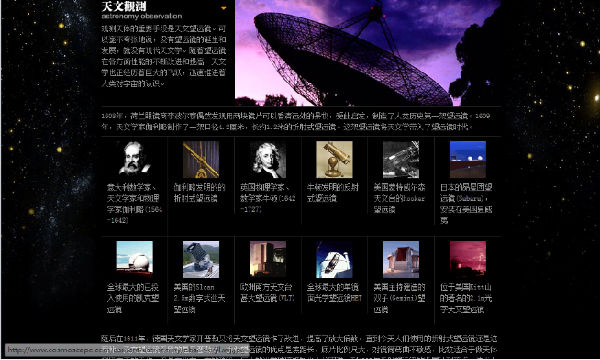Open the Sloan 2.5m telescope thumbnail
The width and height of the screenshot is (600, 360).
(201, 259)
